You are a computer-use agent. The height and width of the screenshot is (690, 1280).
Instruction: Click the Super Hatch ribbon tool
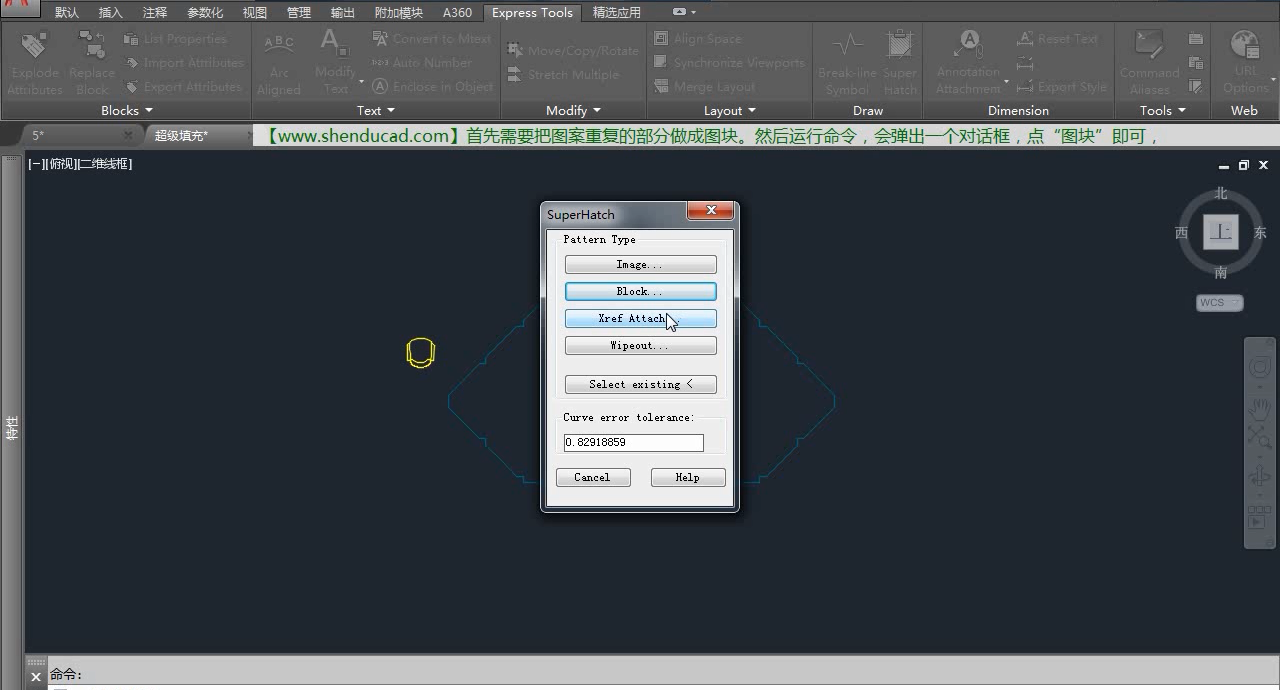point(900,64)
